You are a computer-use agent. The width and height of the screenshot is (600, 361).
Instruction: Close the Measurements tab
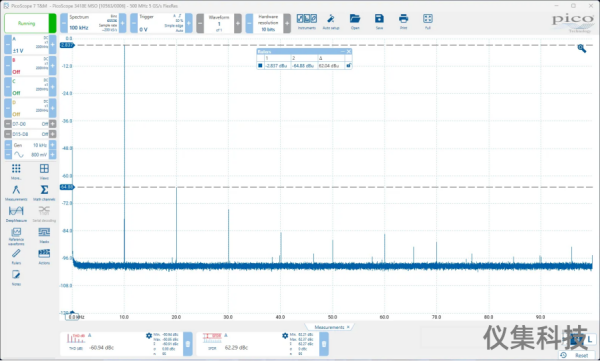point(348,327)
